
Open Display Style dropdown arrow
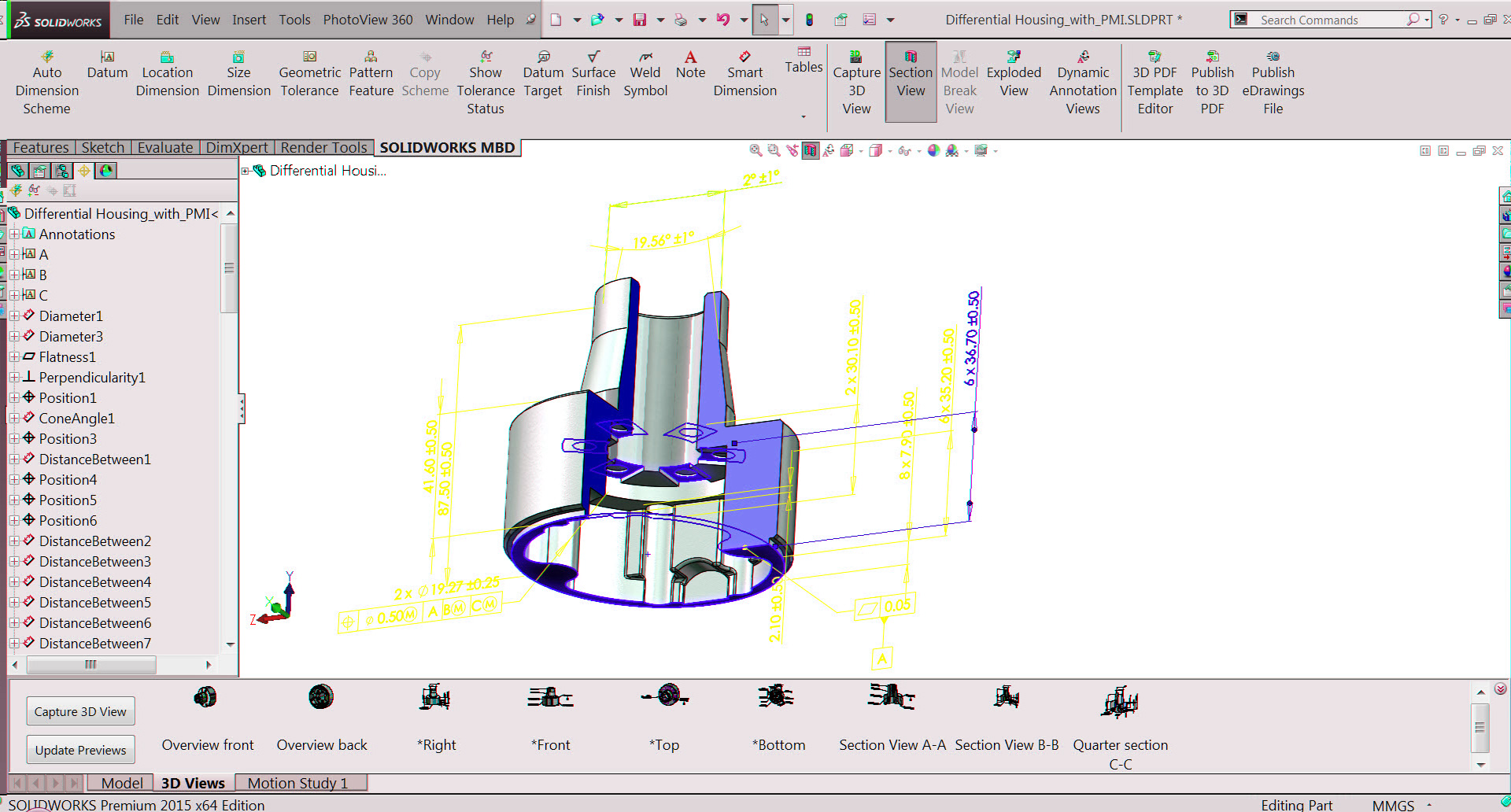pyautogui.click(x=890, y=151)
